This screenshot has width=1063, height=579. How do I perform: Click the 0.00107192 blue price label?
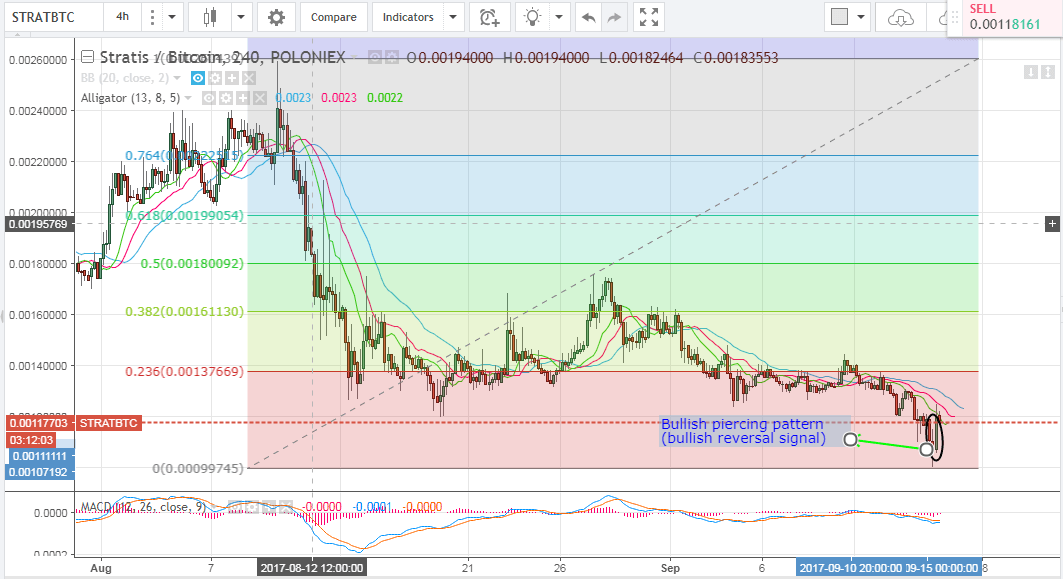tap(39, 472)
